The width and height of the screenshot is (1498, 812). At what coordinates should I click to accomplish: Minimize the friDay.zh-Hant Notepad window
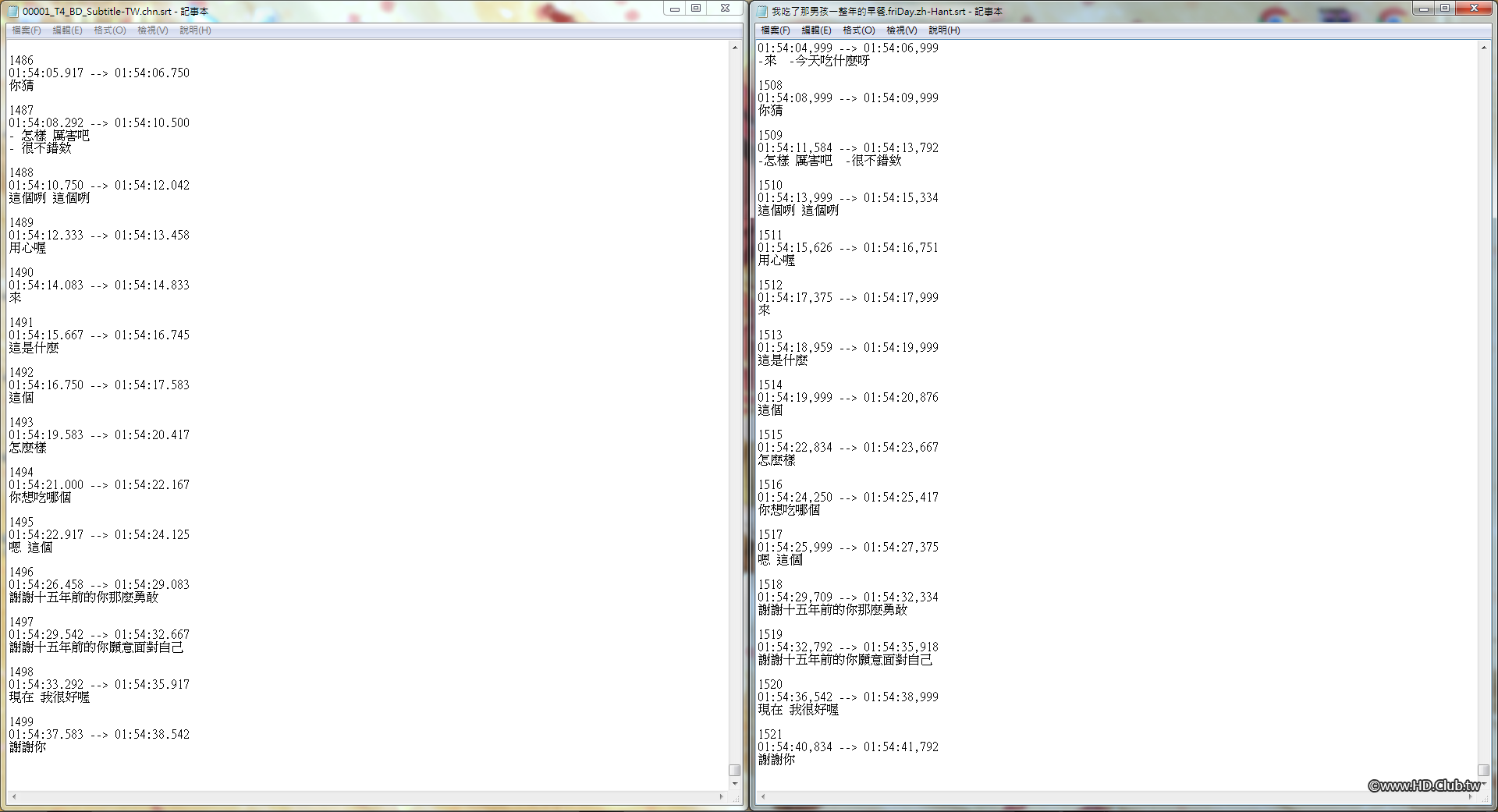pos(1424,9)
